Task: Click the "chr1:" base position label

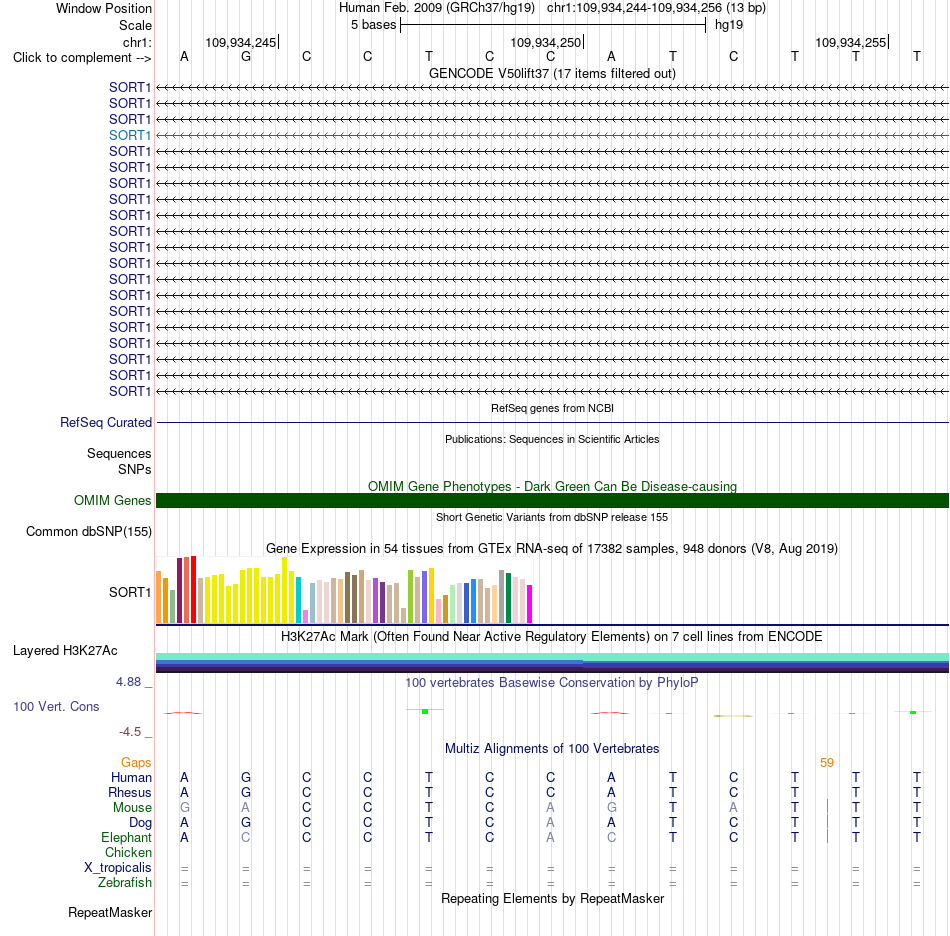Action: [x=137, y=42]
